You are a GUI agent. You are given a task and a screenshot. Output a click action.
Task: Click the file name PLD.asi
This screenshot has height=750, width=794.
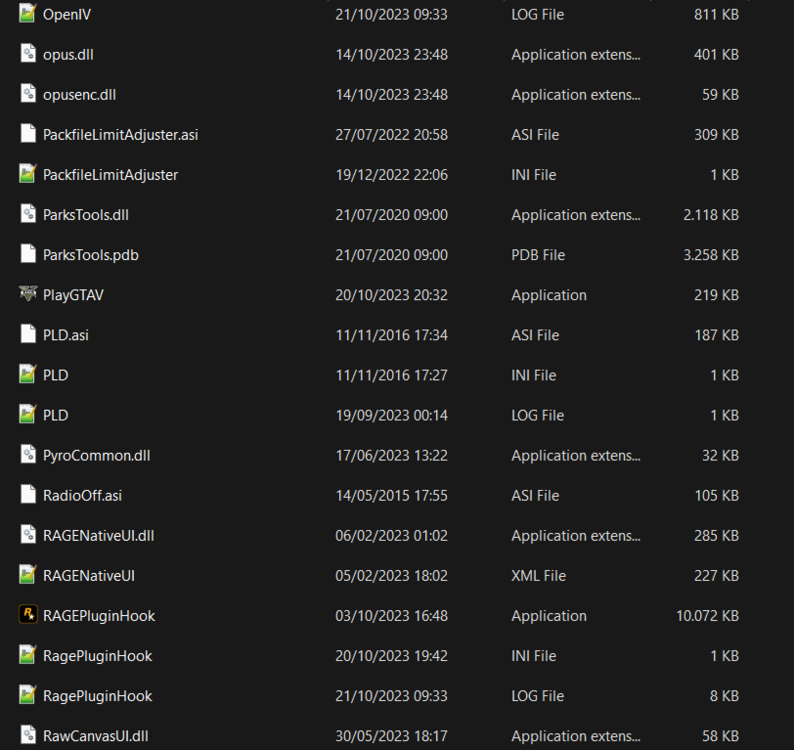tap(66, 335)
